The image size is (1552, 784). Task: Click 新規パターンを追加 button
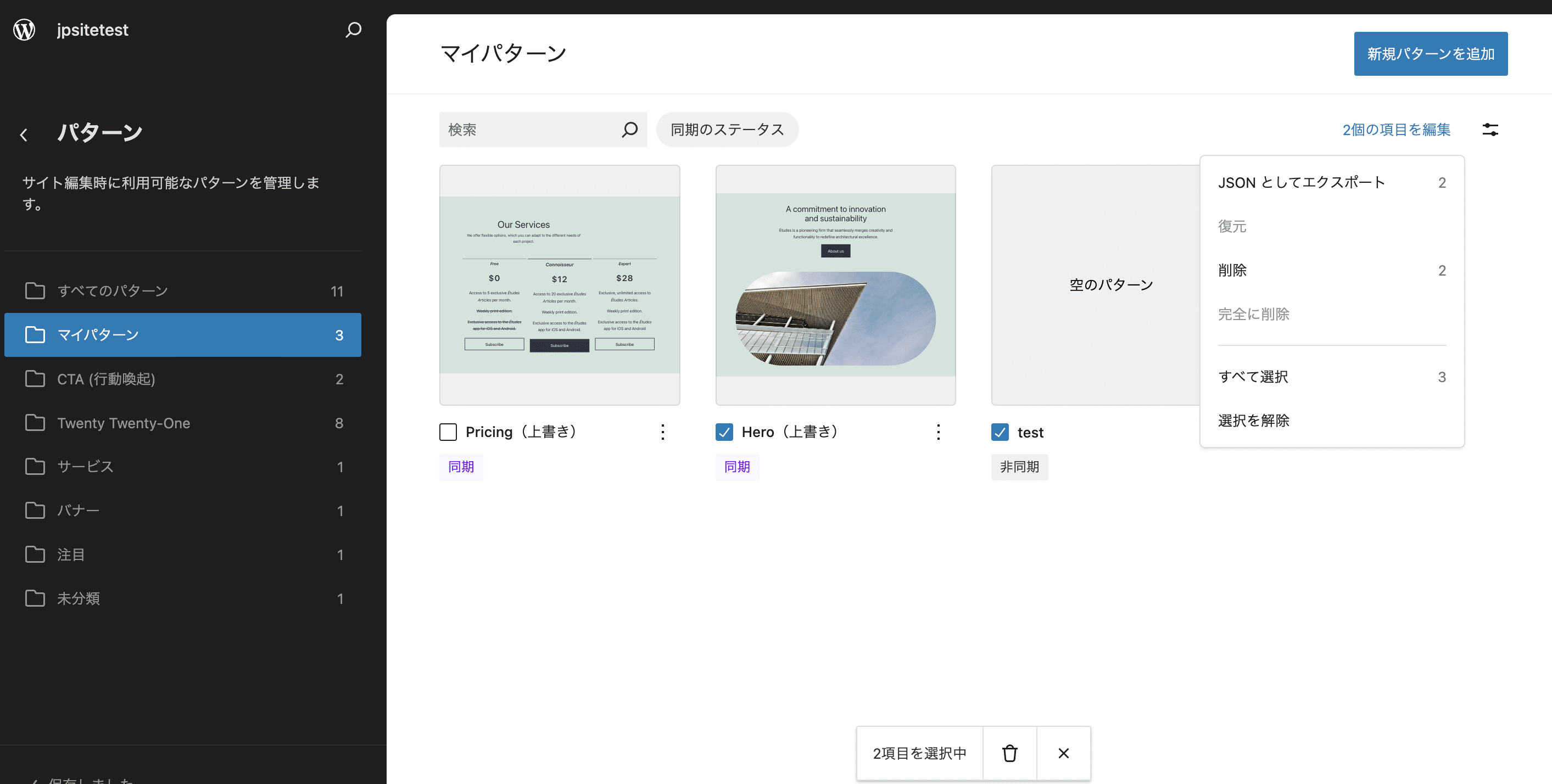[1430, 54]
